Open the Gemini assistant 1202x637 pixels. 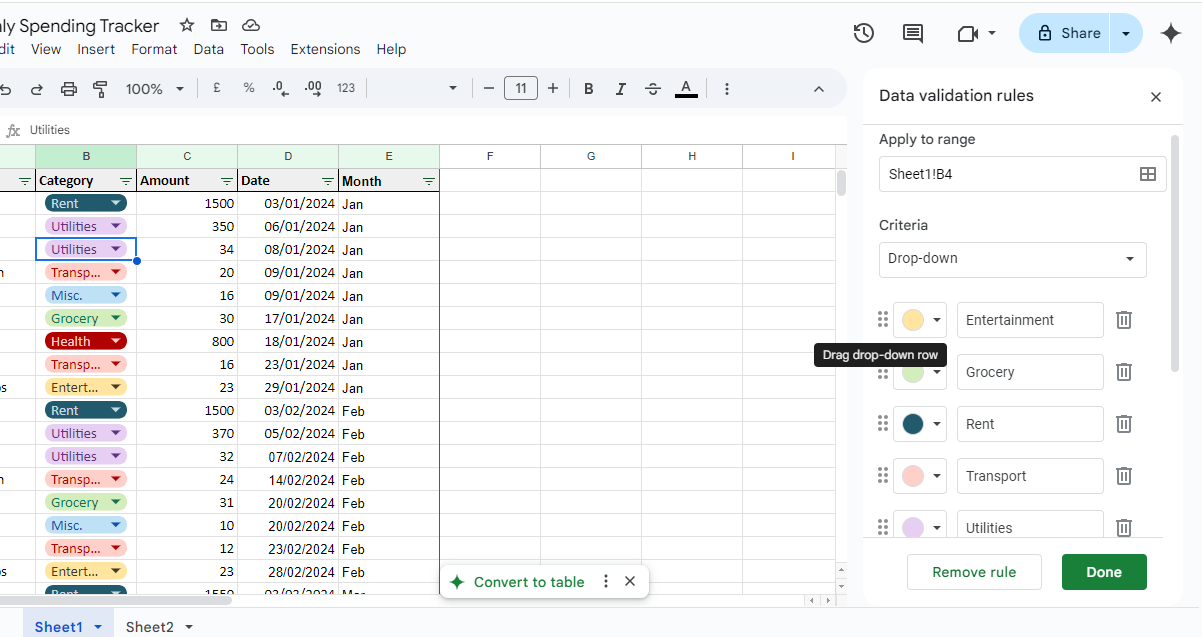(x=1170, y=33)
